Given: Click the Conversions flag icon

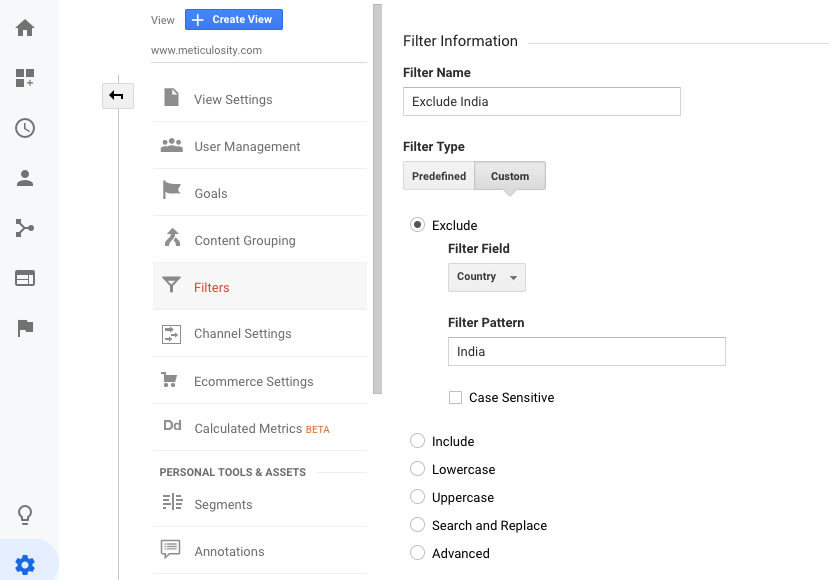Looking at the screenshot, I should coord(27,327).
